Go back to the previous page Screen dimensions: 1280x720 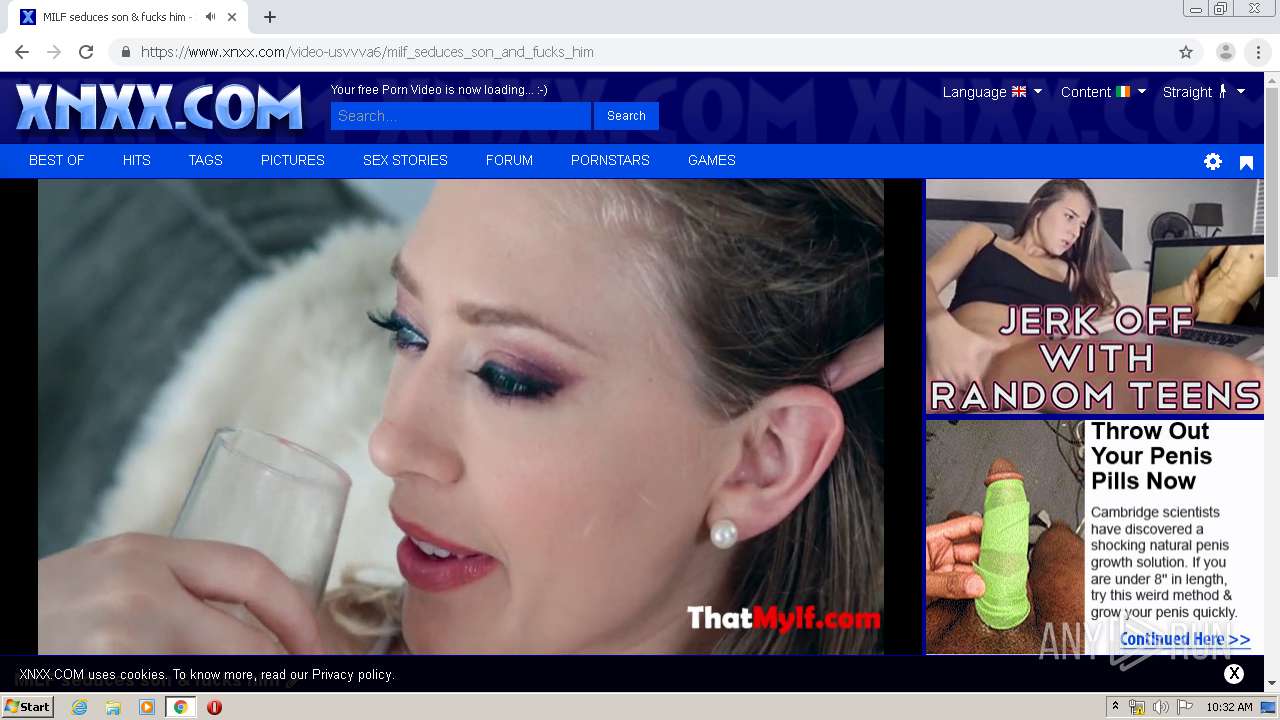point(22,52)
